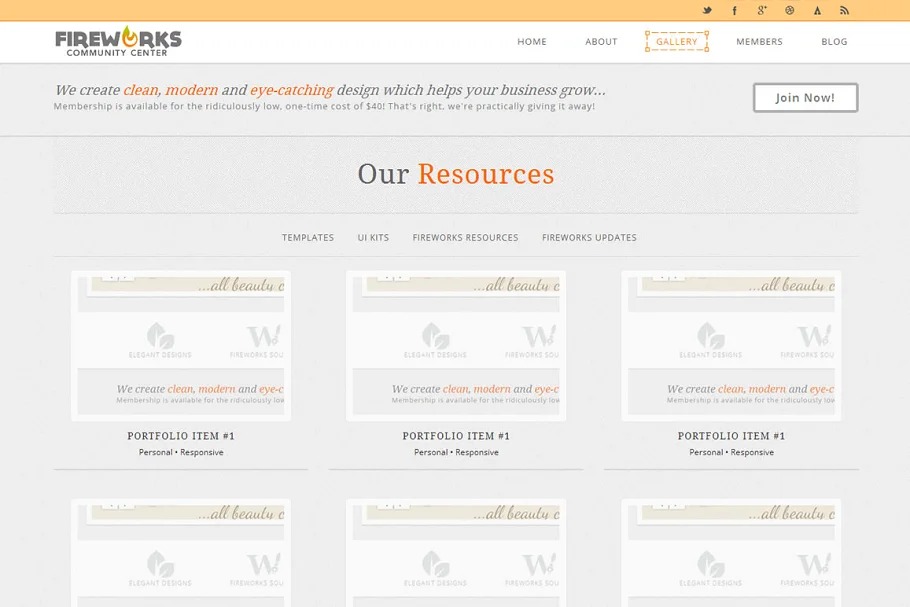Open the Members page in navigation
Viewport: 910px width, 607px height.
click(x=759, y=42)
